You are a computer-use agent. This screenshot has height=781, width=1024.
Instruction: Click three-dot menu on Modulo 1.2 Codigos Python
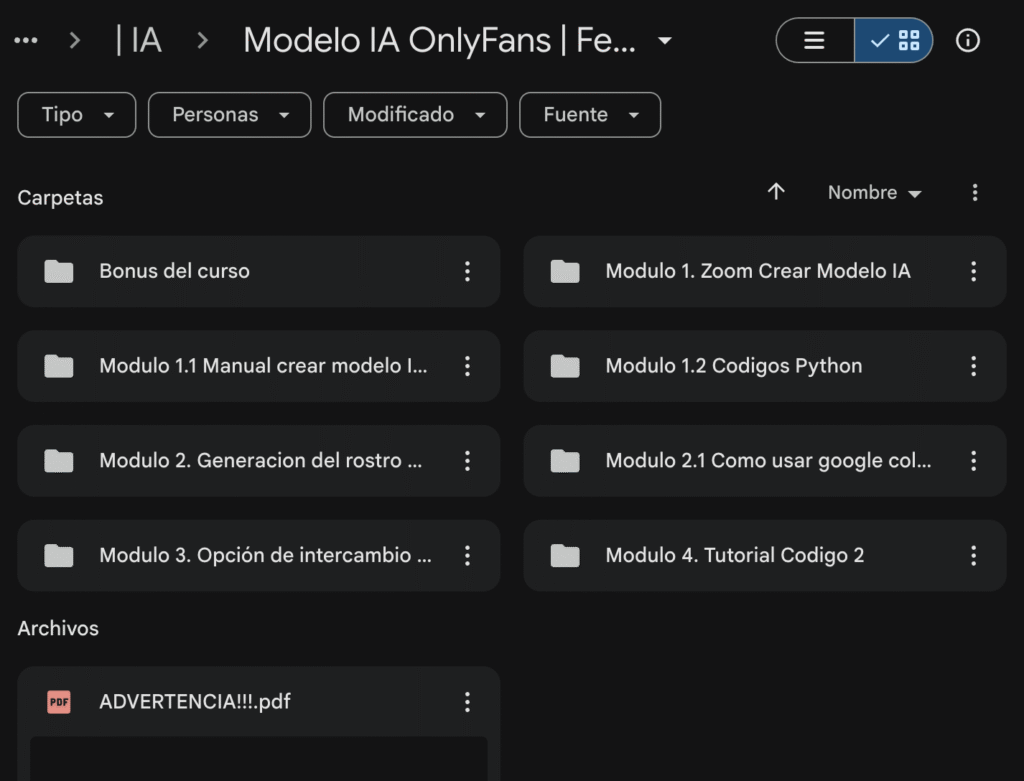coord(973,366)
